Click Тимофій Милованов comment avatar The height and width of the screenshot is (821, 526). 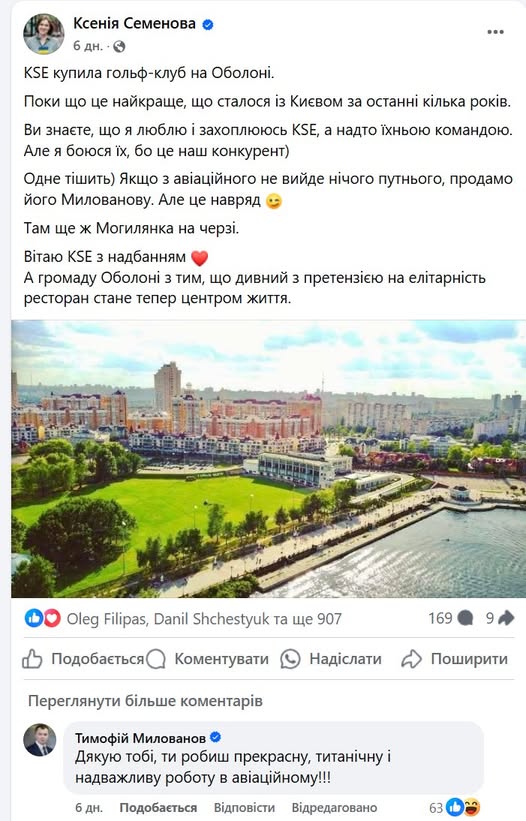pyautogui.click(x=40, y=740)
